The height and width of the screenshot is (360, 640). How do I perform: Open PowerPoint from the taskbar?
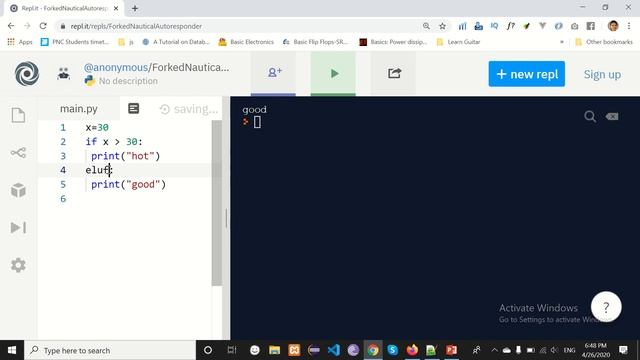click(451, 350)
